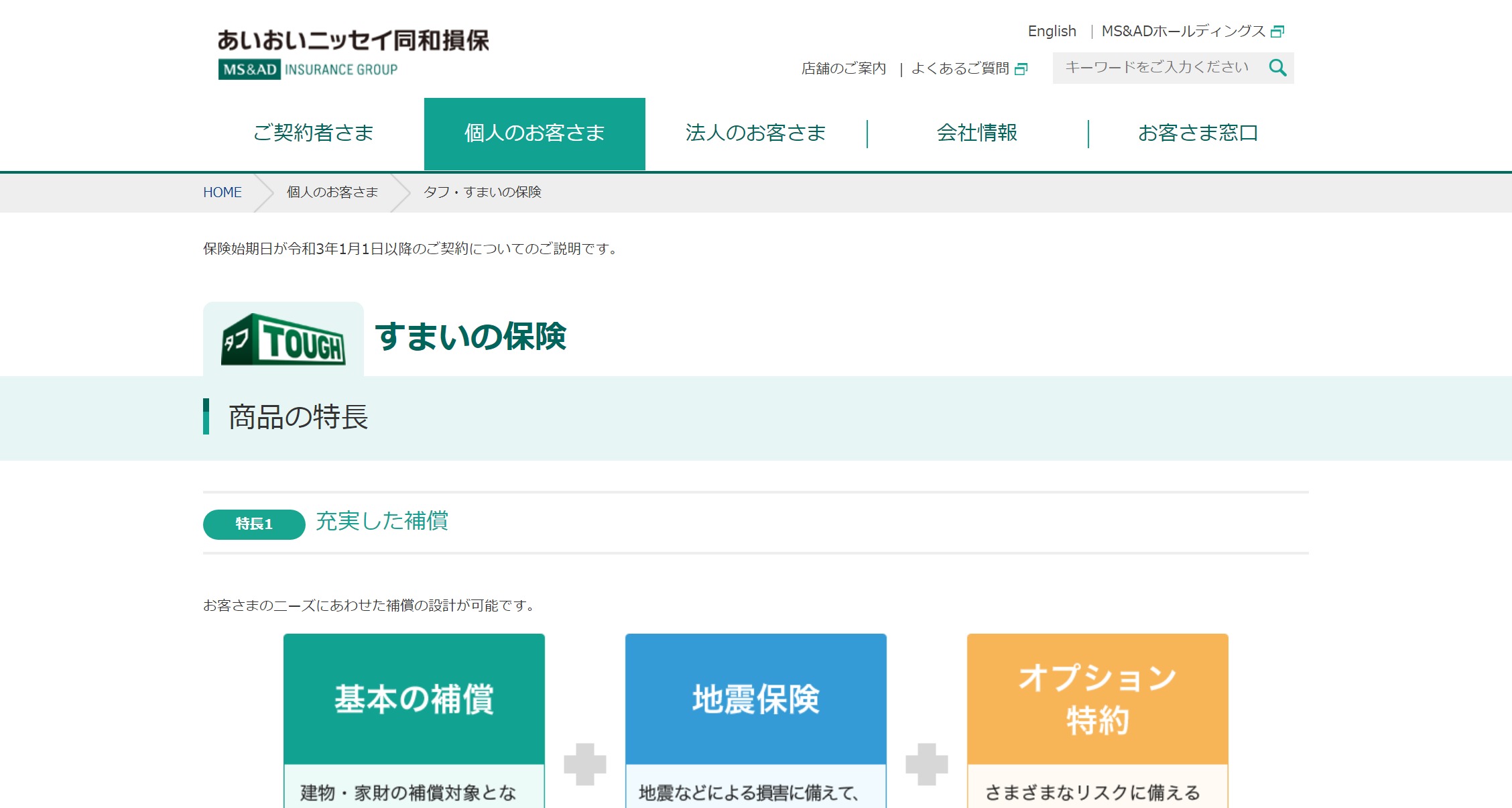Open MS&ADホールディングス link

pyautogui.click(x=1183, y=31)
